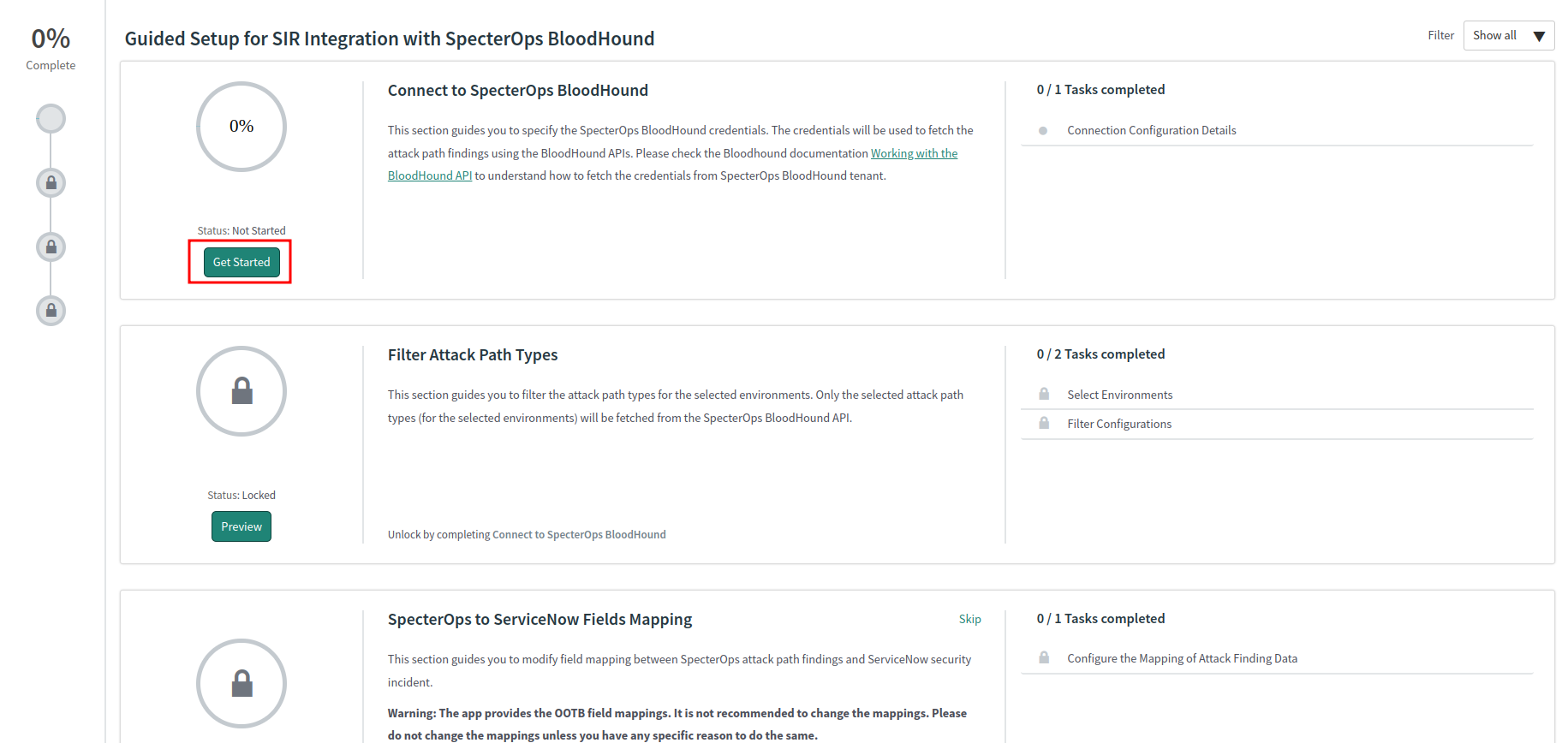Open the Select Environments task
The image size is (1568, 743).
pos(1120,395)
